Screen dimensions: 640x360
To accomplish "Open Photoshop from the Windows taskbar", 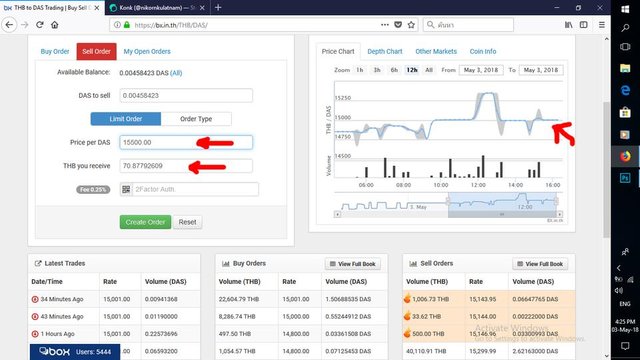I will (625, 178).
